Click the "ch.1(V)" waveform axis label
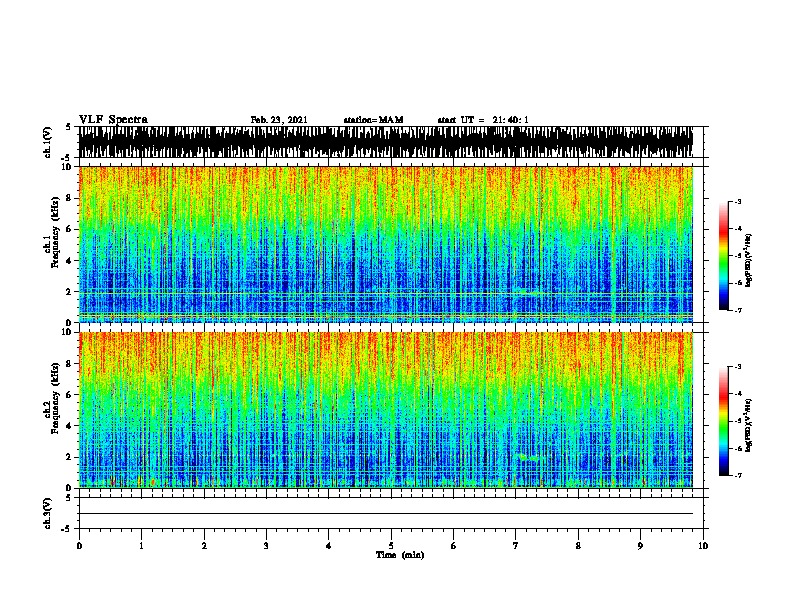This screenshot has height=612, width=792. [48, 142]
